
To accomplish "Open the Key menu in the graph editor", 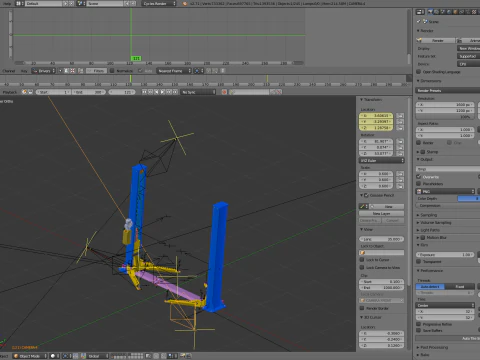I will pyautogui.click(x=24, y=71).
